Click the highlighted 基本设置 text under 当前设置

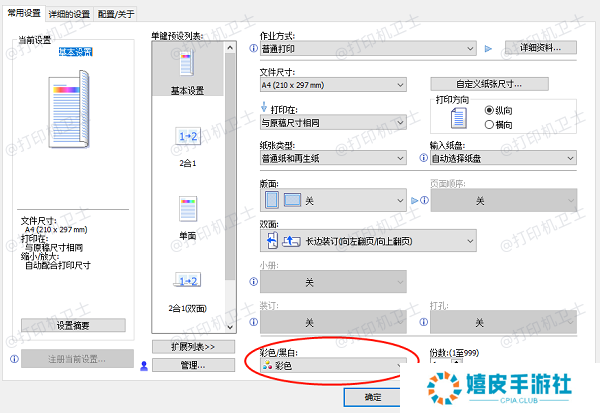coord(75,52)
